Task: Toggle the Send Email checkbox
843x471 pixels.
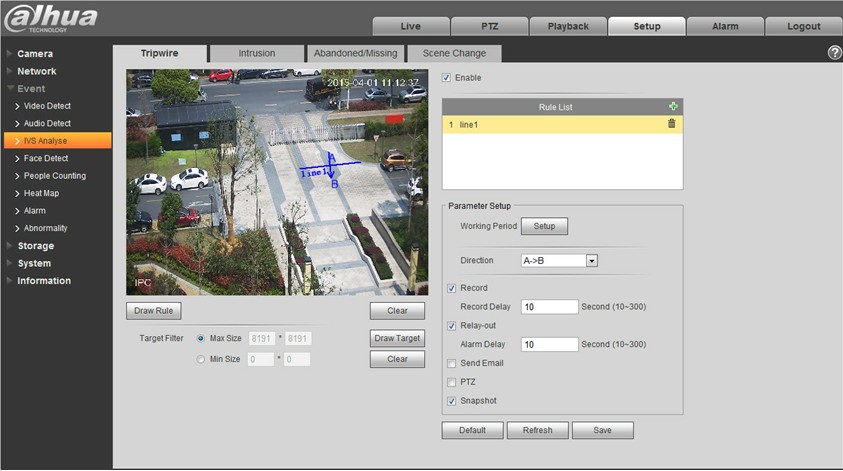Action: [x=452, y=363]
